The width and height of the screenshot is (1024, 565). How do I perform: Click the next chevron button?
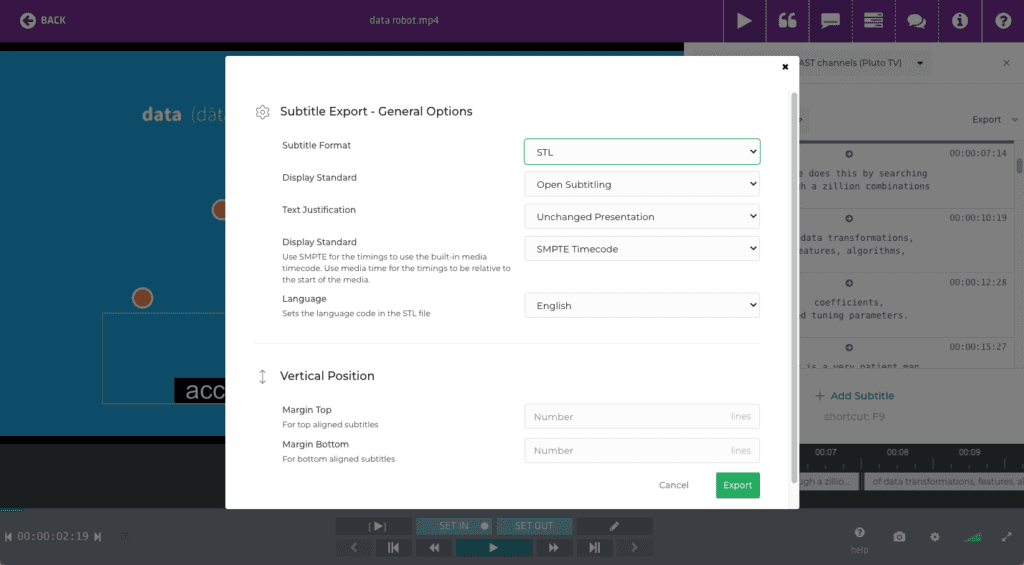634,547
